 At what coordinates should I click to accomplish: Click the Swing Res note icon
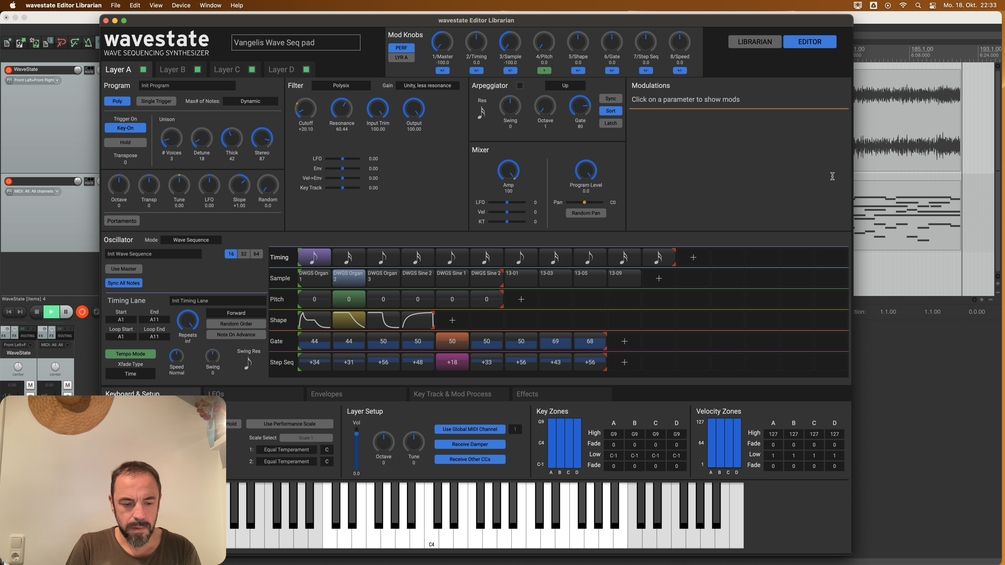click(x=247, y=363)
